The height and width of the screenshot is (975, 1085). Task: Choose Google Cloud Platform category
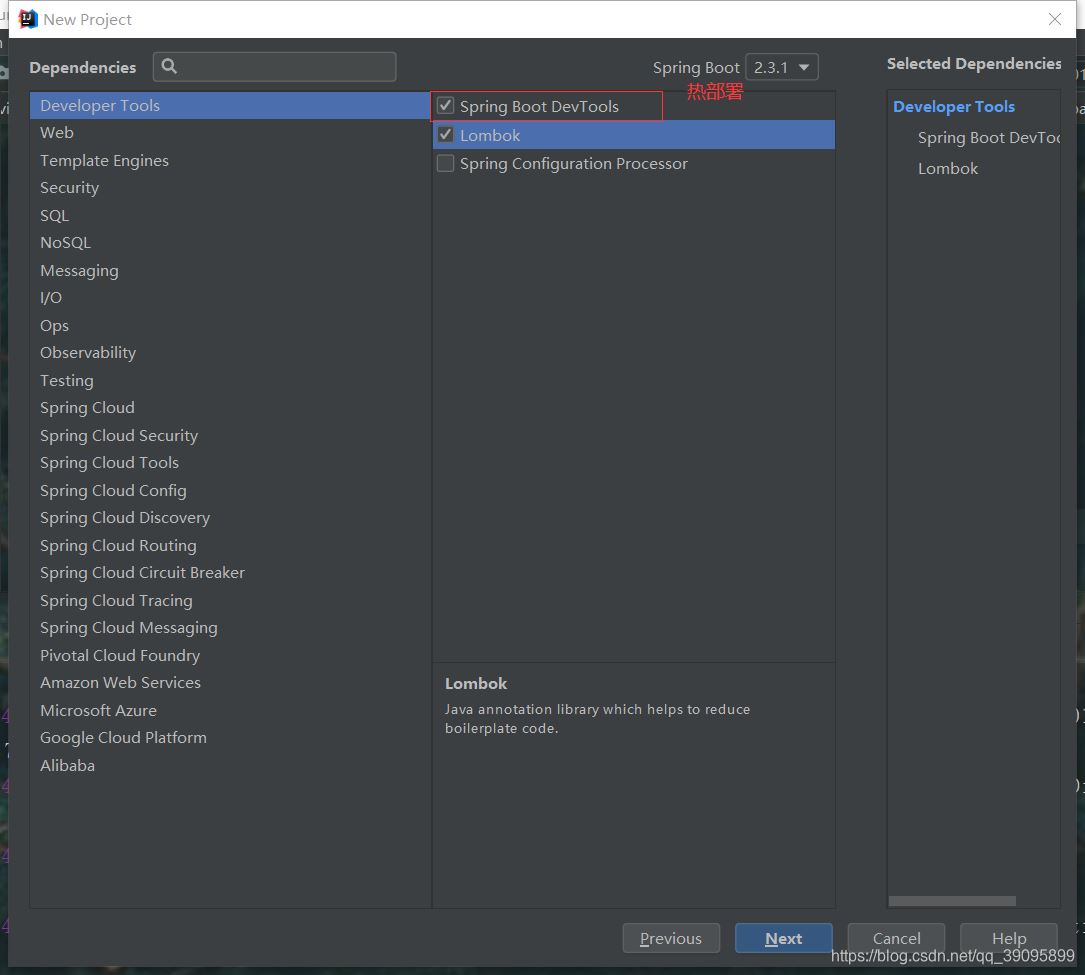[x=230, y=738]
